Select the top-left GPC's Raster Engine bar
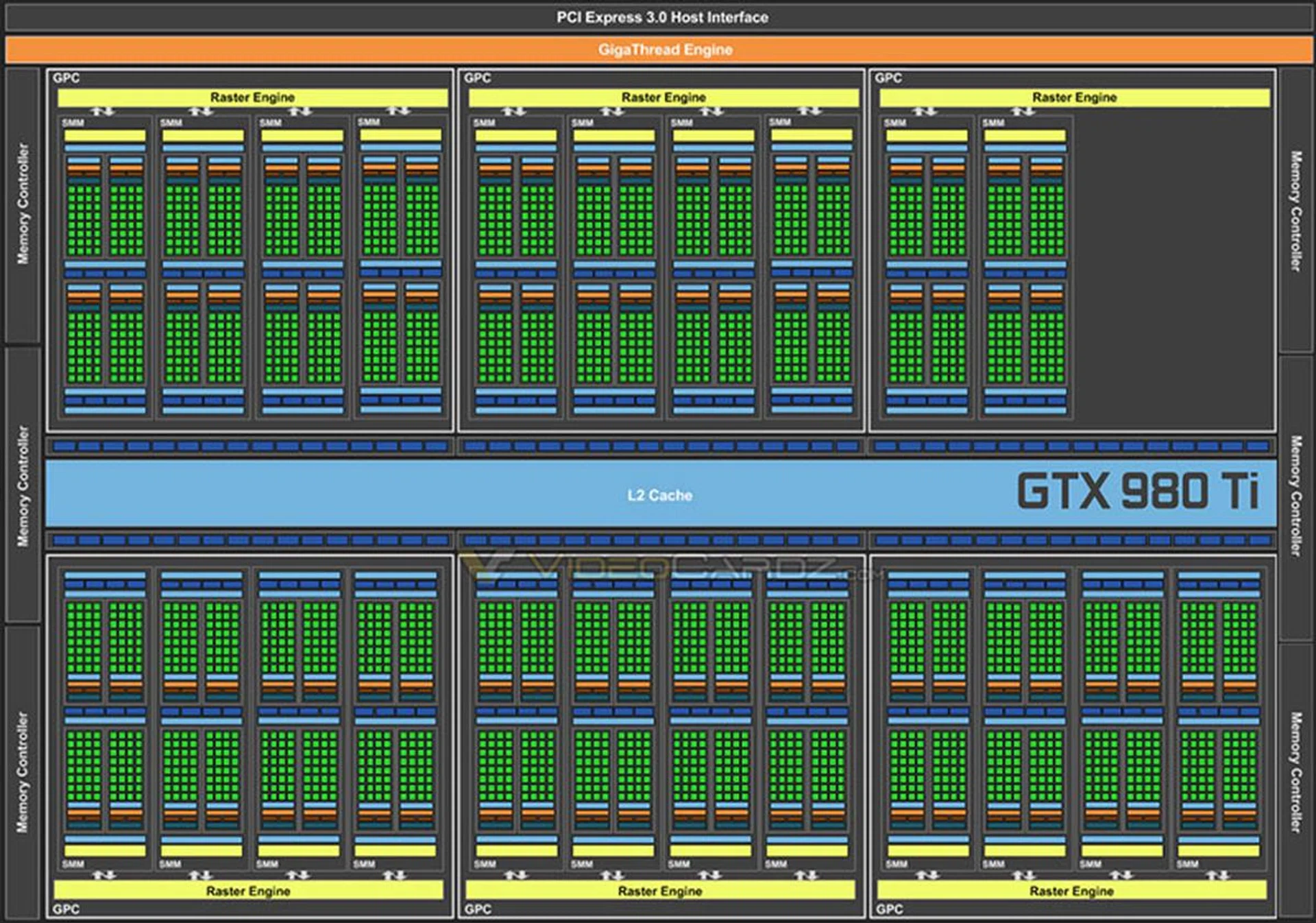 [x=252, y=97]
